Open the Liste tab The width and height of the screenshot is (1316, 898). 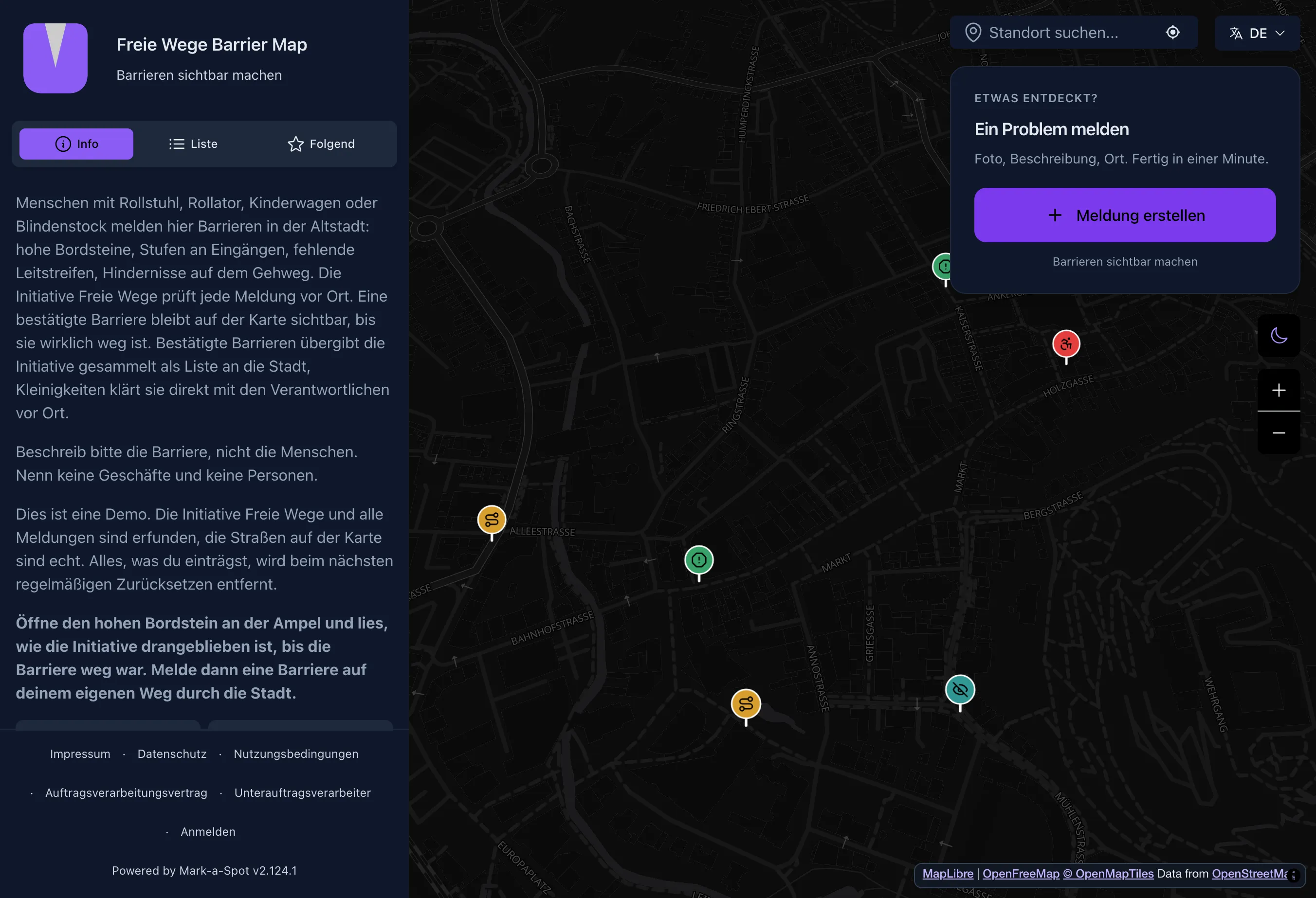point(193,144)
